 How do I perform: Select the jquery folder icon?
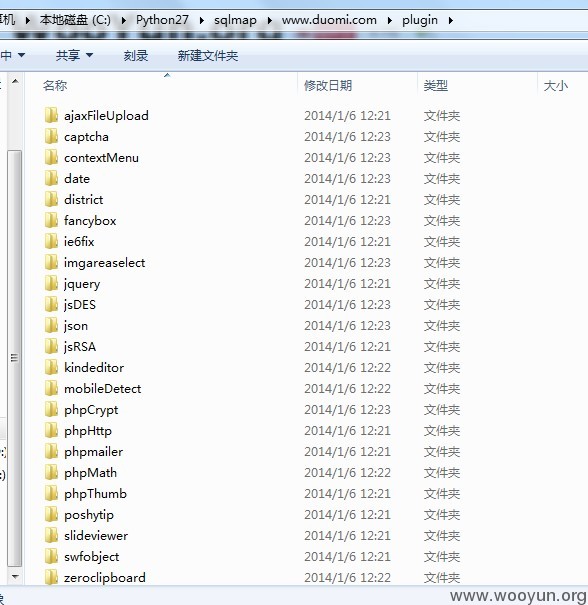51,283
